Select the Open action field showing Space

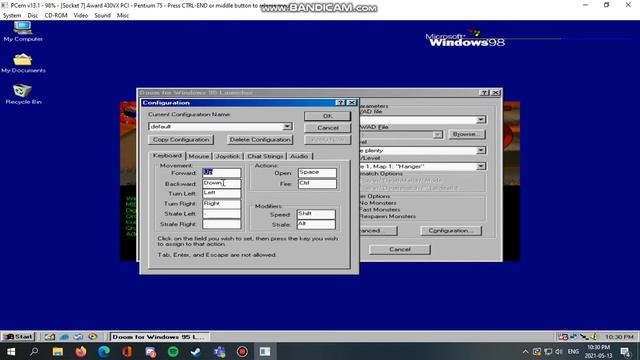[317, 173]
